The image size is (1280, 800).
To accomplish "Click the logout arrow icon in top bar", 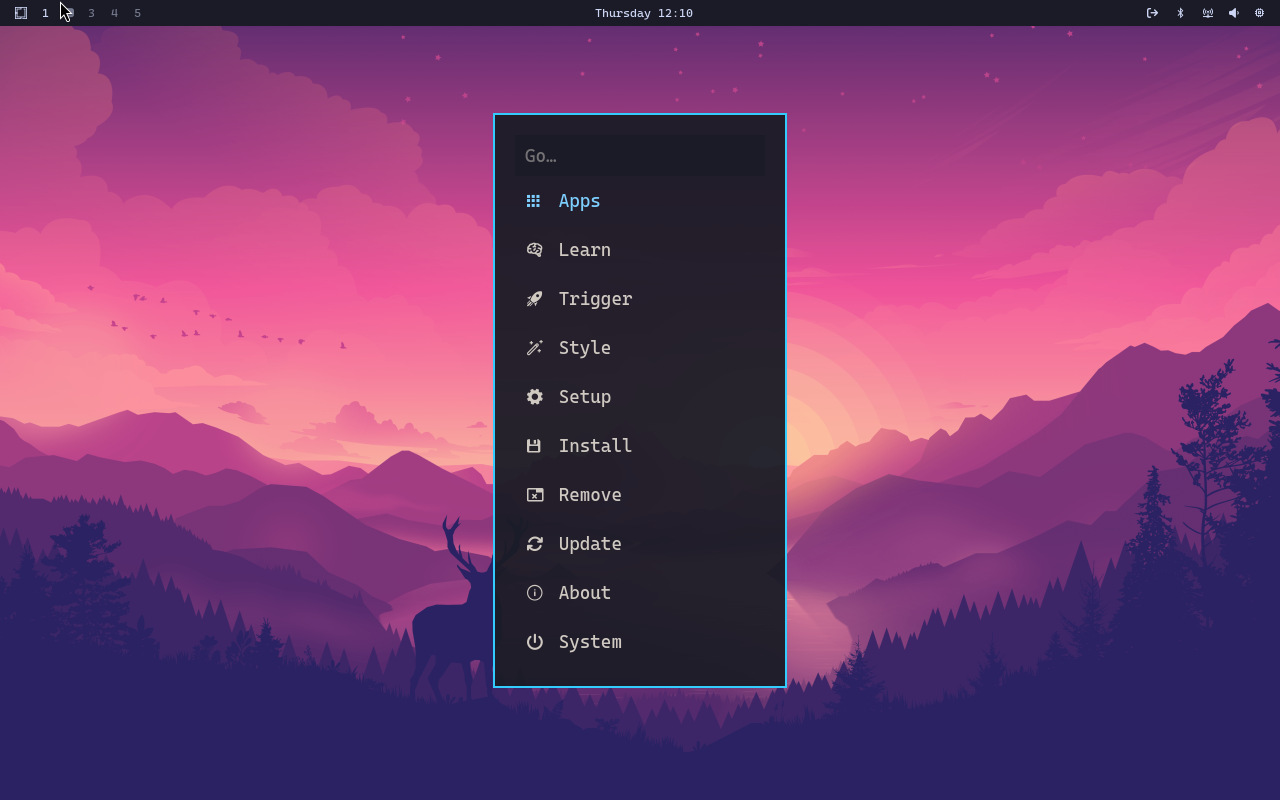I will click(1152, 13).
